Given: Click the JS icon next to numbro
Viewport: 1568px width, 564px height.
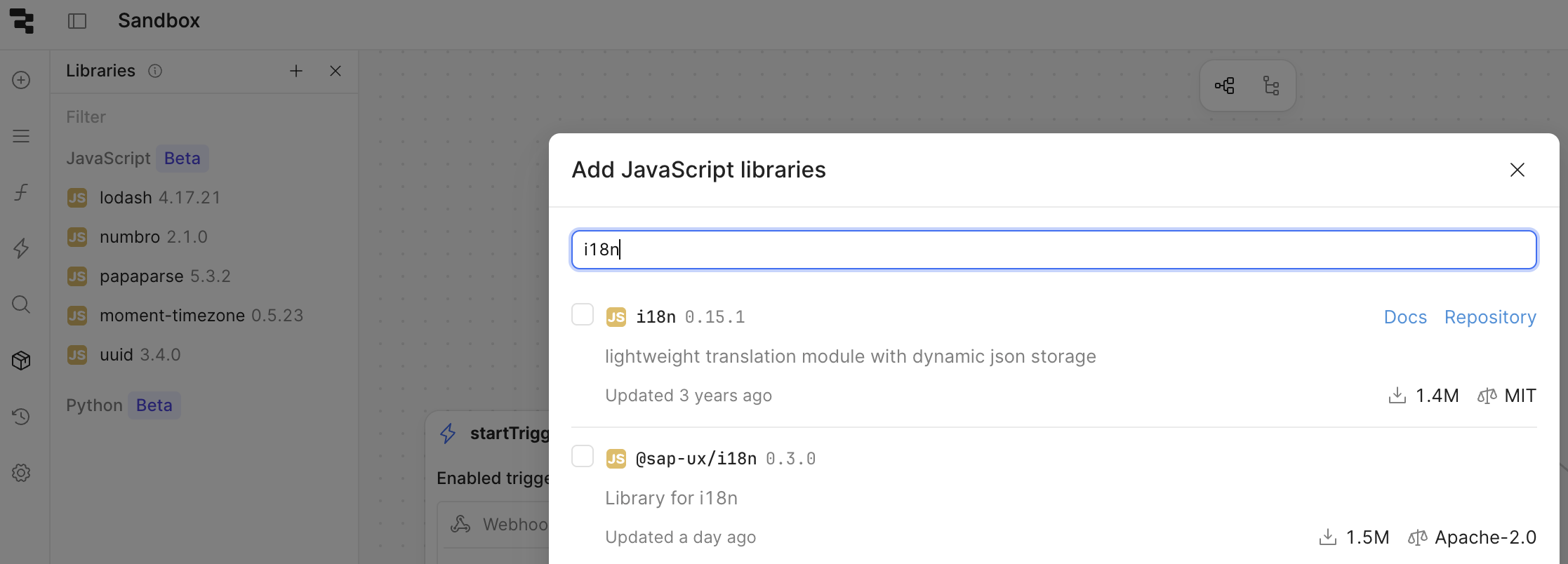Looking at the screenshot, I should click(77, 237).
